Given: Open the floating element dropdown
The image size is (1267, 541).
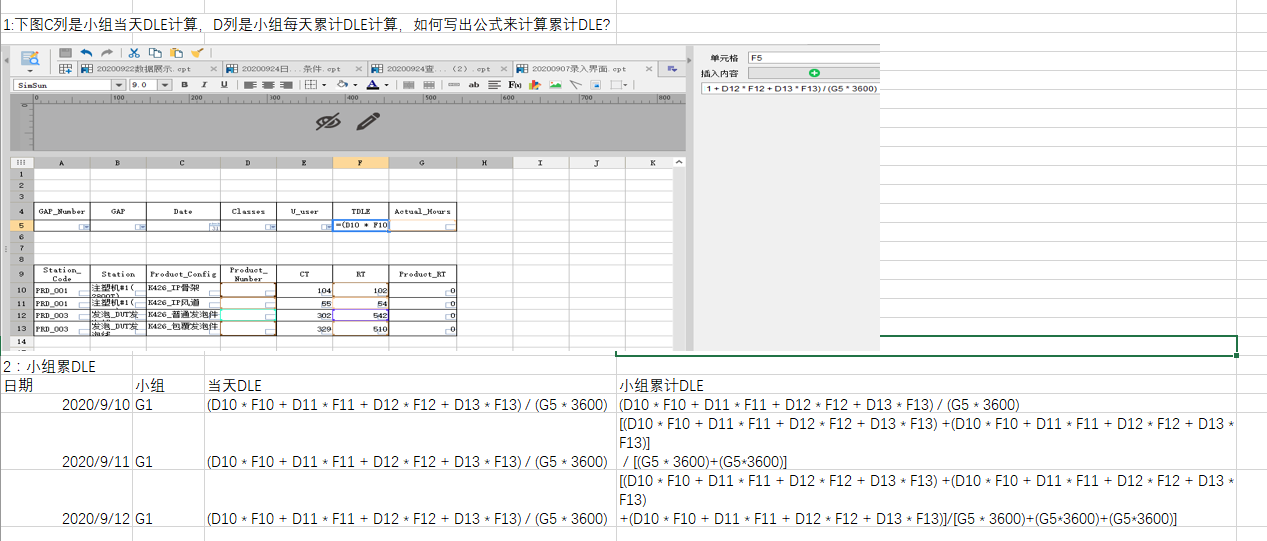Looking at the screenshot, I should pos(624,85).
